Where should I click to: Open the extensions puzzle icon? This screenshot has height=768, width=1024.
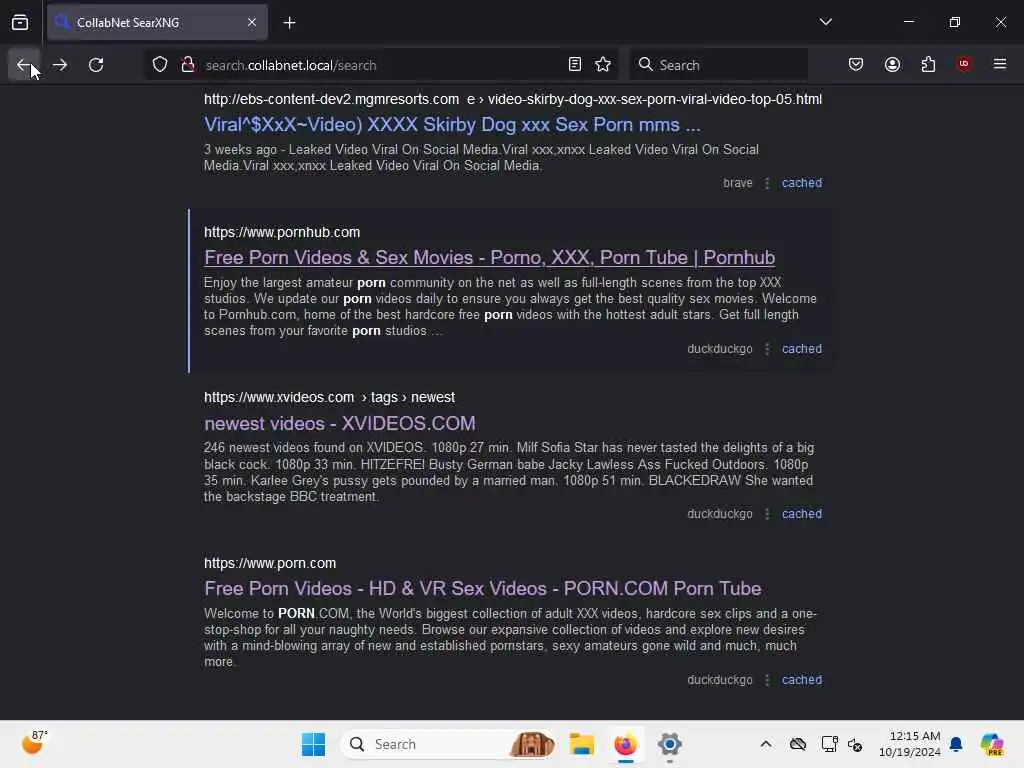pos(928,65)
